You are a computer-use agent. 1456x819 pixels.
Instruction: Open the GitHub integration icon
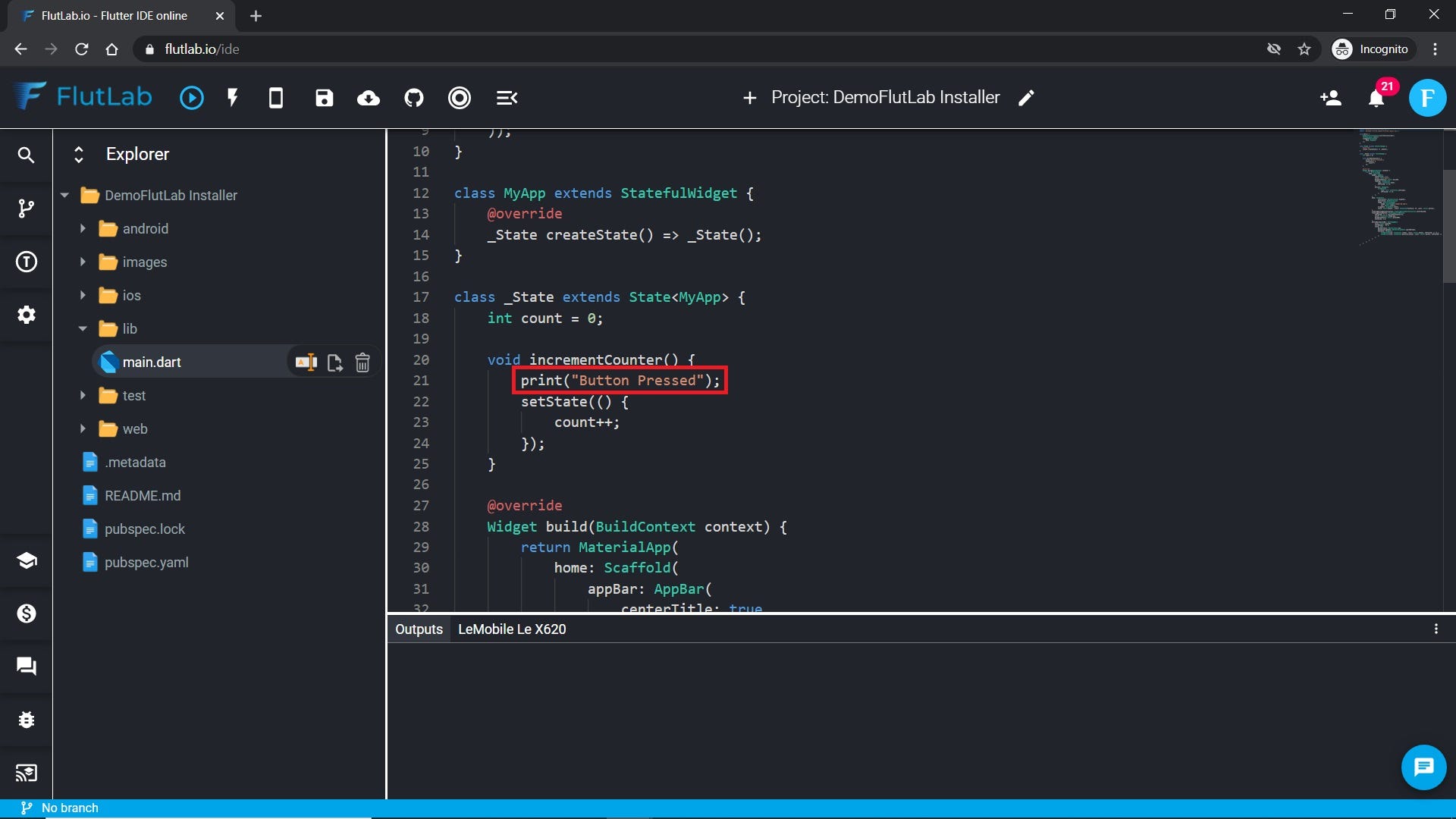pyautogui.click(x=414, y=98)
